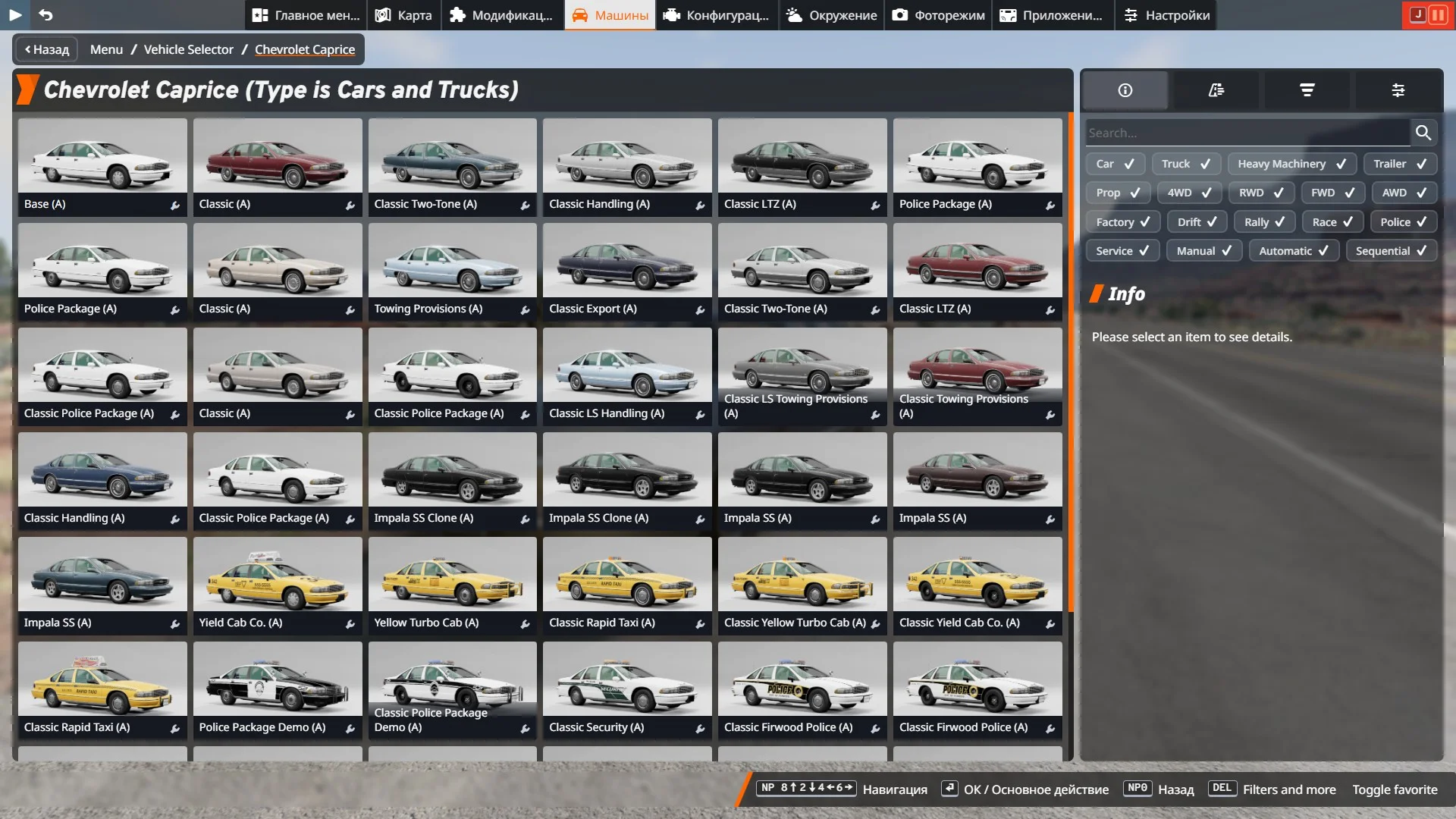Toggle the Factory filter
The image size is (1456, 819).
(x=1122, y=222)
